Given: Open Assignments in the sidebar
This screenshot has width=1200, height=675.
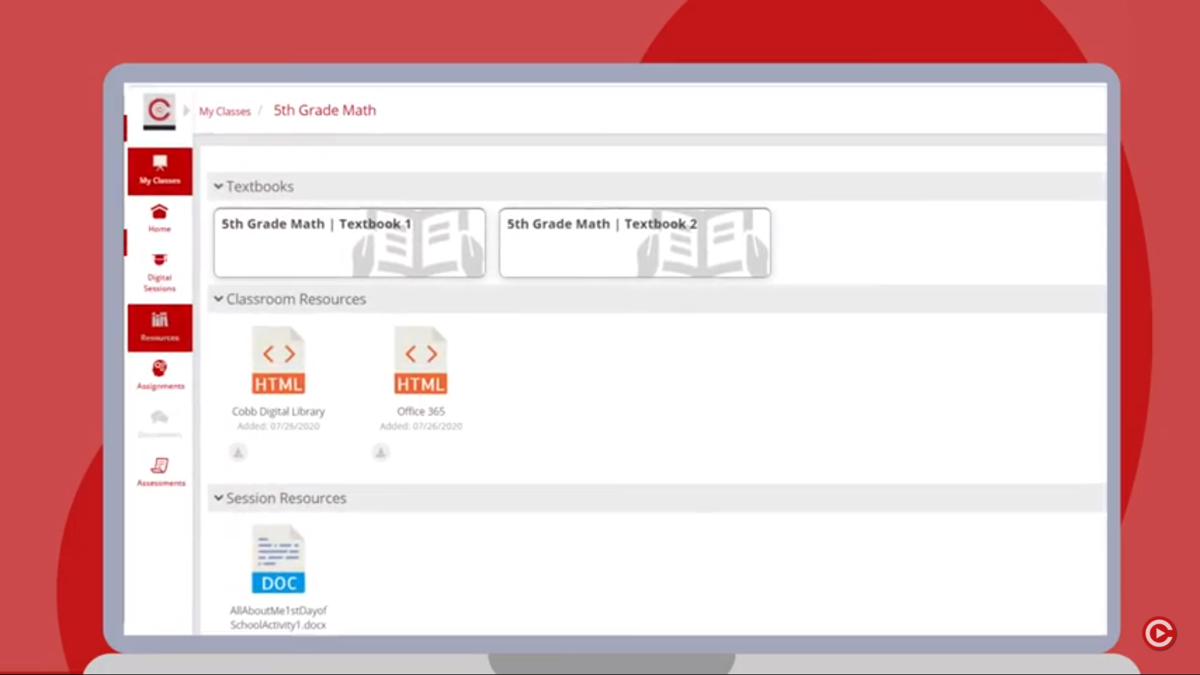Looking at the screenshot, I should coord(160,375).
